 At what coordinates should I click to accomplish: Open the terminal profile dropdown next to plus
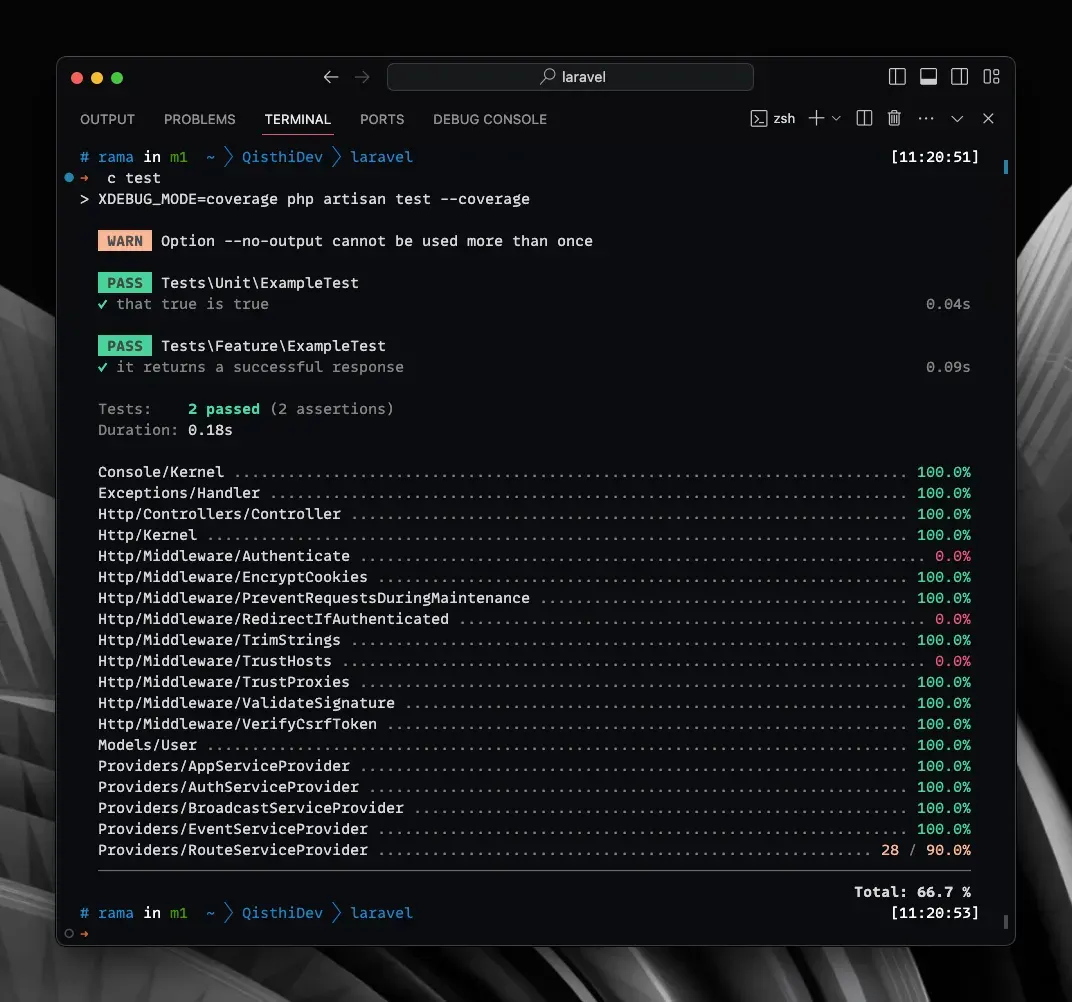[838, 118]
